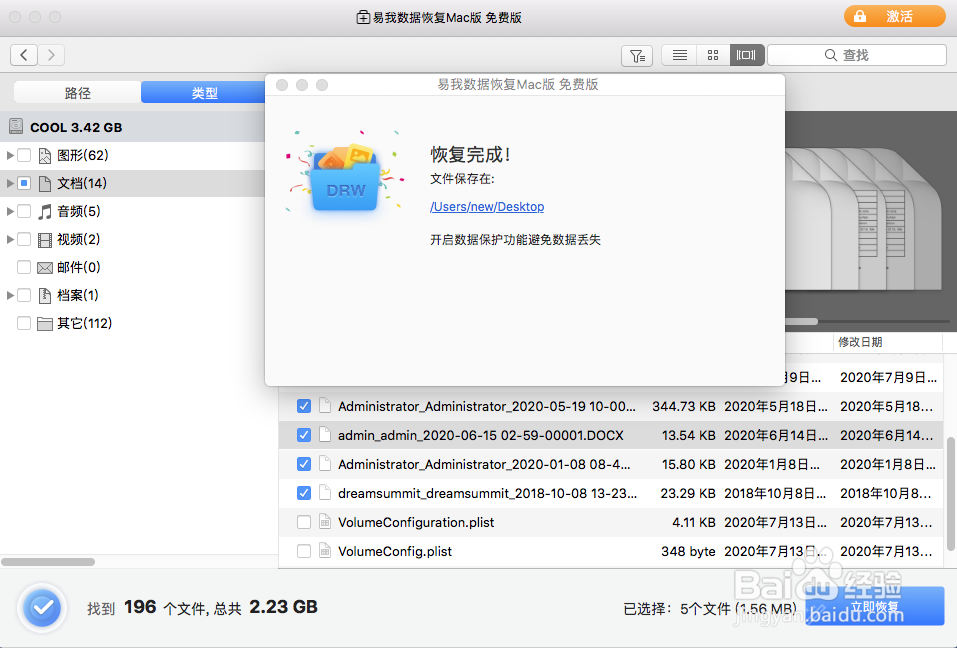The image size is (957, 648).
Task: Check the VolumeConfiguration.plist checkbox
Action: click(x=304, y=522)
